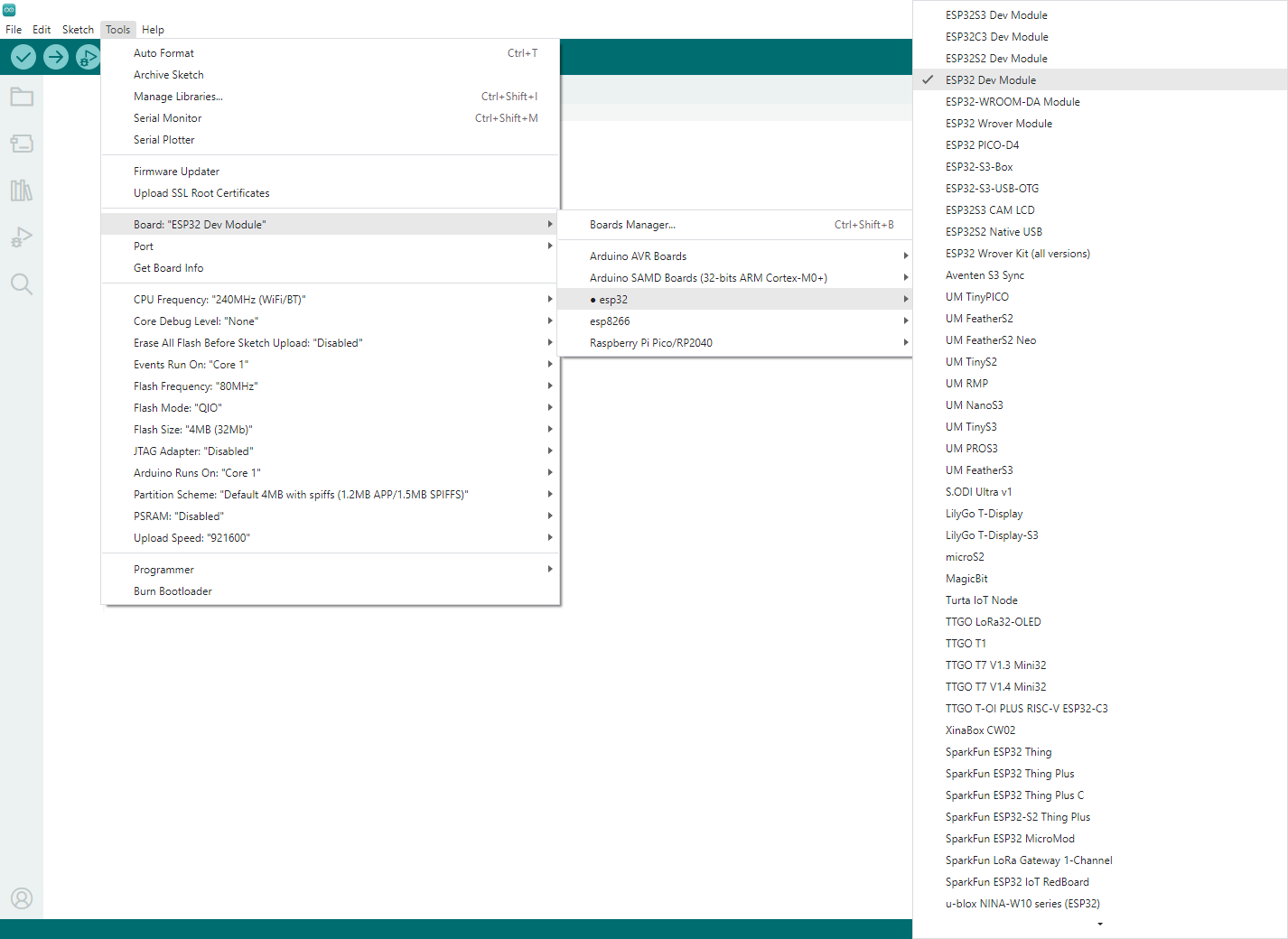Open the Serial Monitor
Viewport: 1288px width, 939px height.
click(331, 118)
